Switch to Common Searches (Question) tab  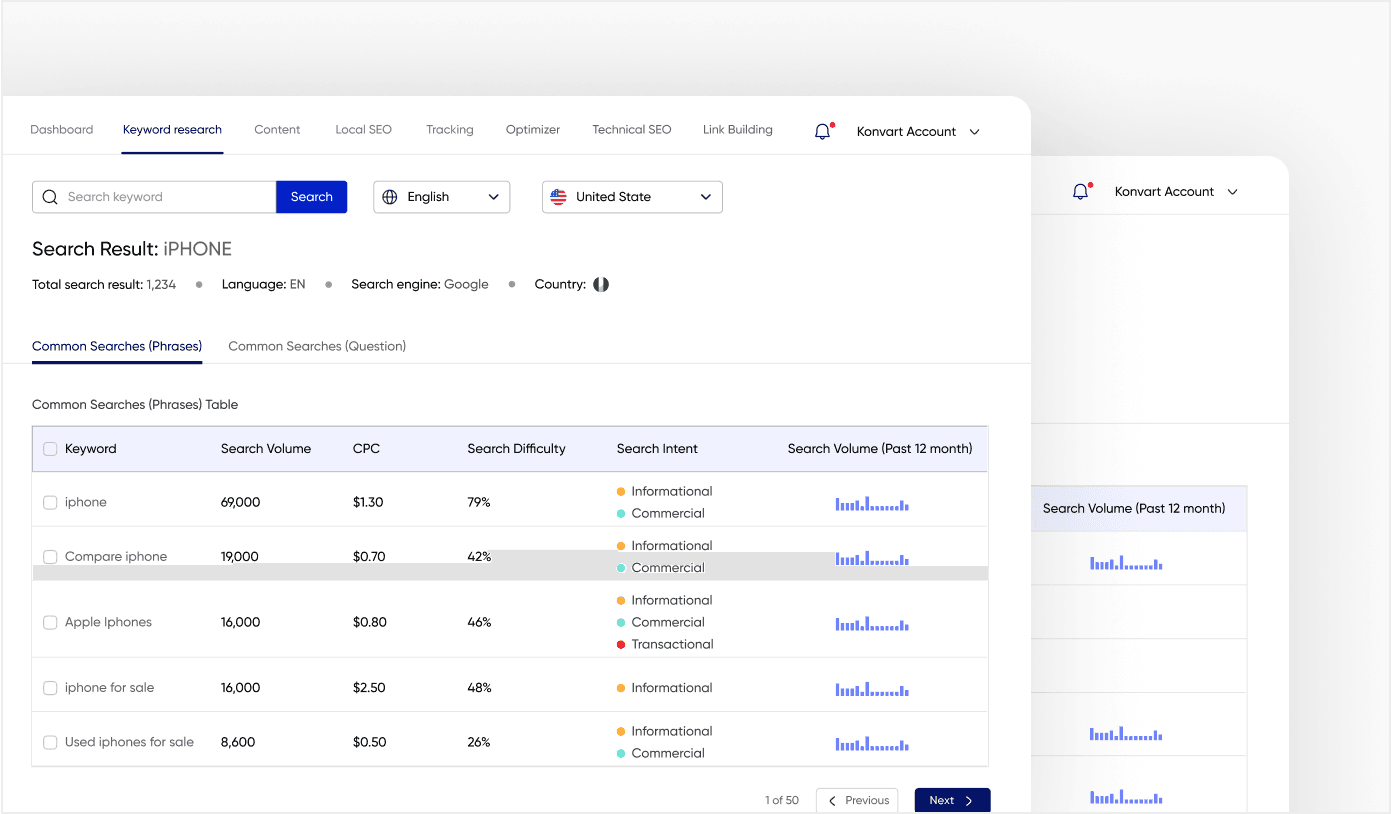tap(317, 345)
